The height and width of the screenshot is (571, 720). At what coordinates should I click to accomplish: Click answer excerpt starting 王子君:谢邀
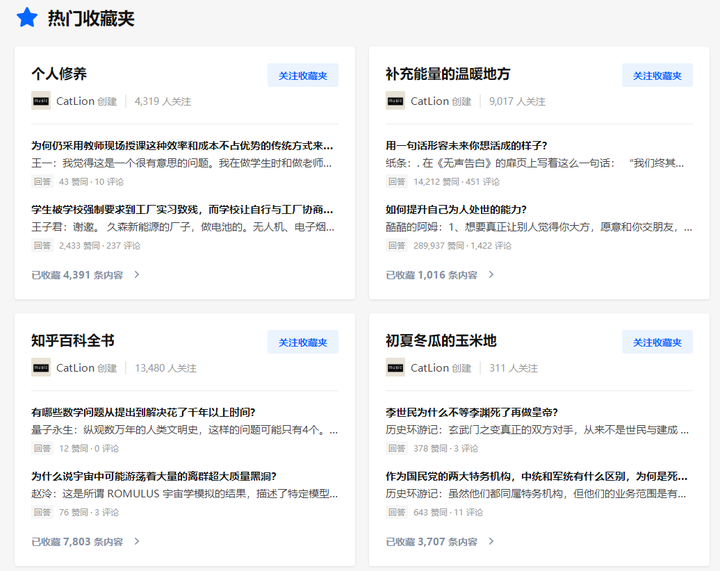(x=183, y=227)
